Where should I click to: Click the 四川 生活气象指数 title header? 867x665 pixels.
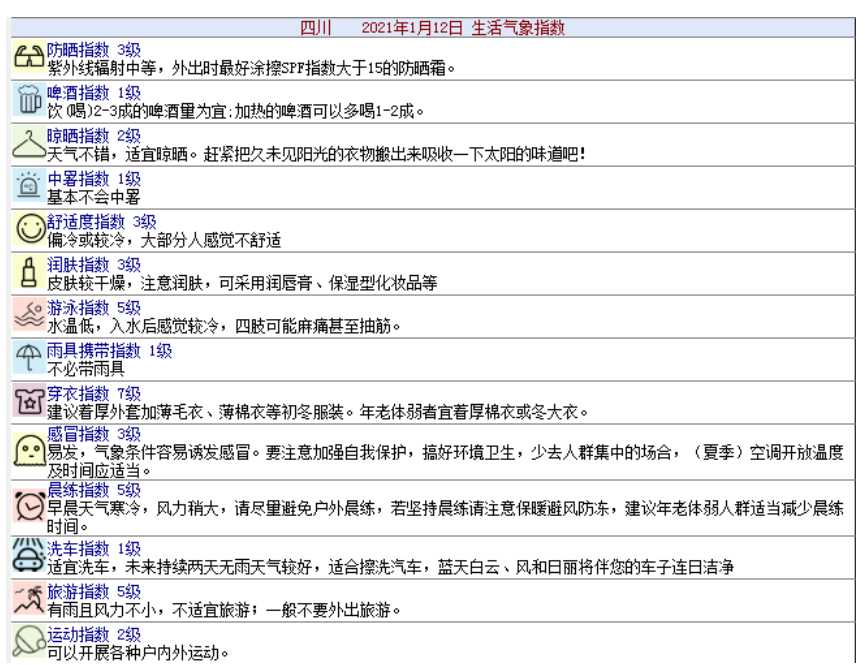(x=433, y=28)
